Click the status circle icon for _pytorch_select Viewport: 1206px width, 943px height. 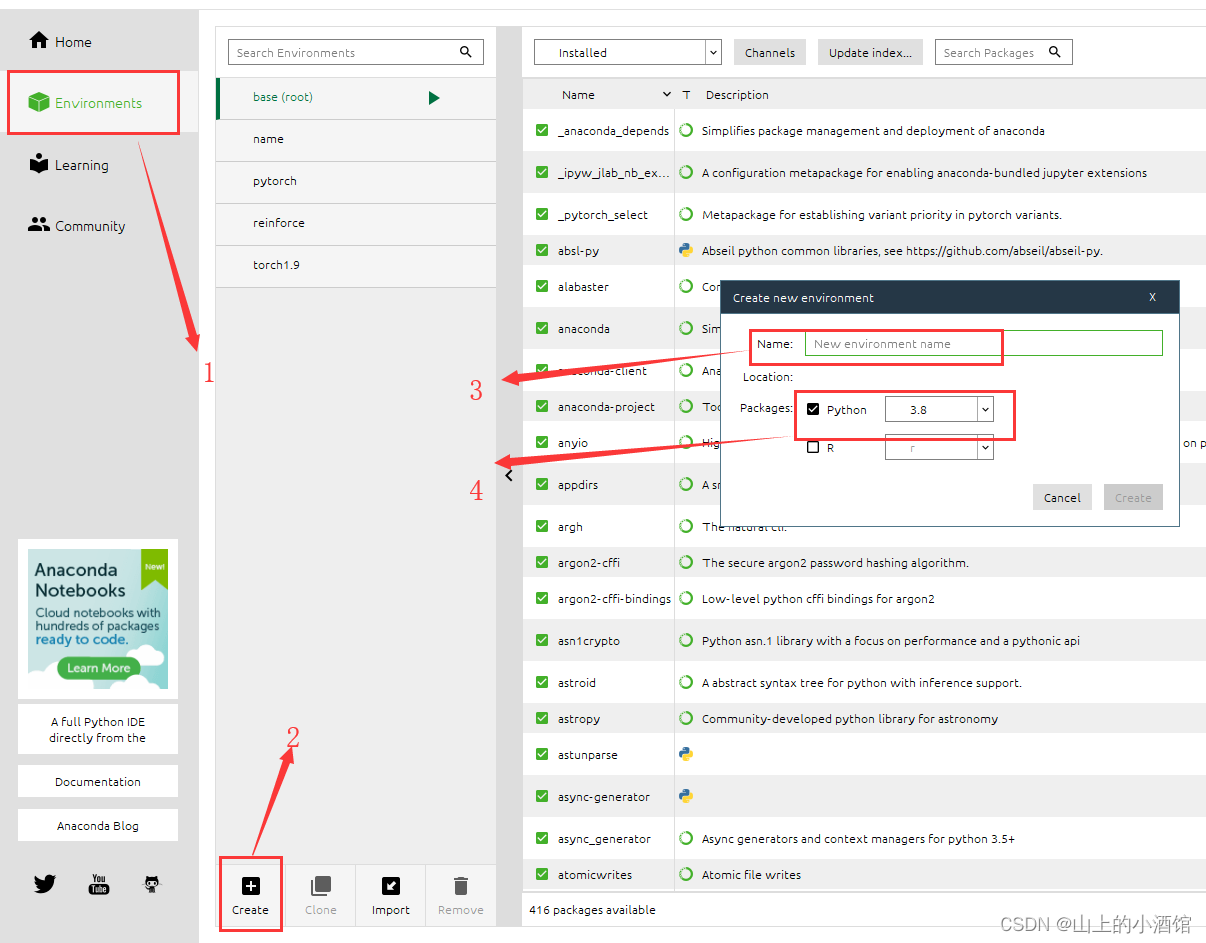(x=686, y=214)
